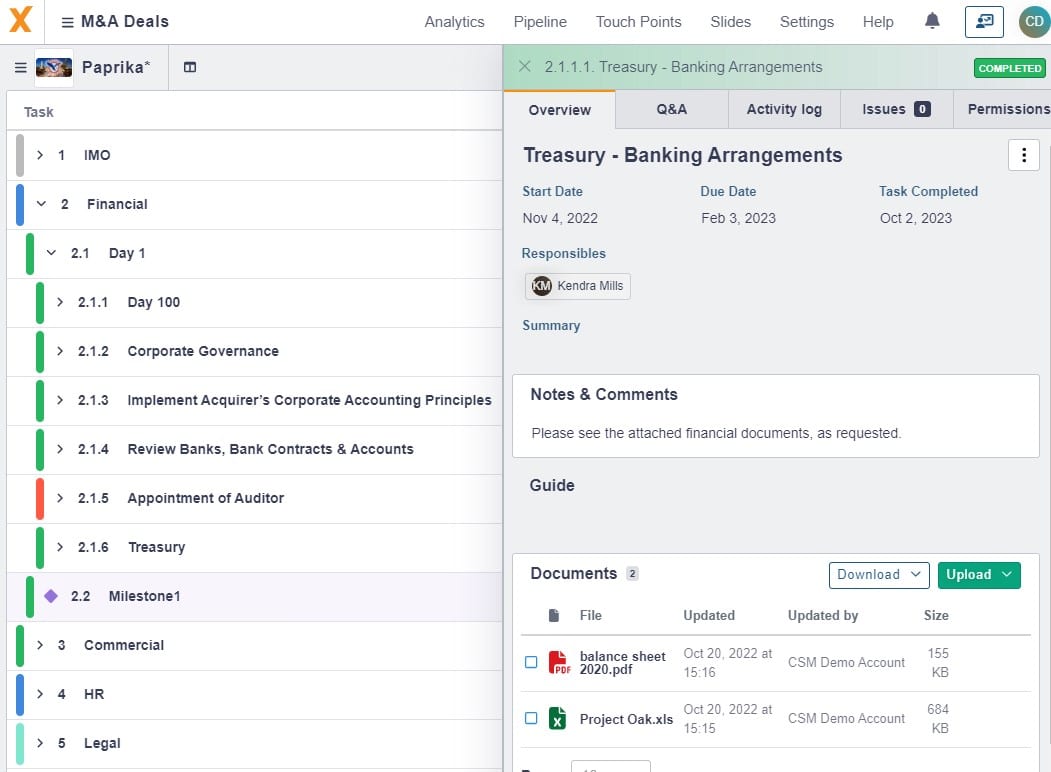Check the balance sheet 2020.pdf checkbox
This screenshot has height=772, width=1051.
point(531,662)
